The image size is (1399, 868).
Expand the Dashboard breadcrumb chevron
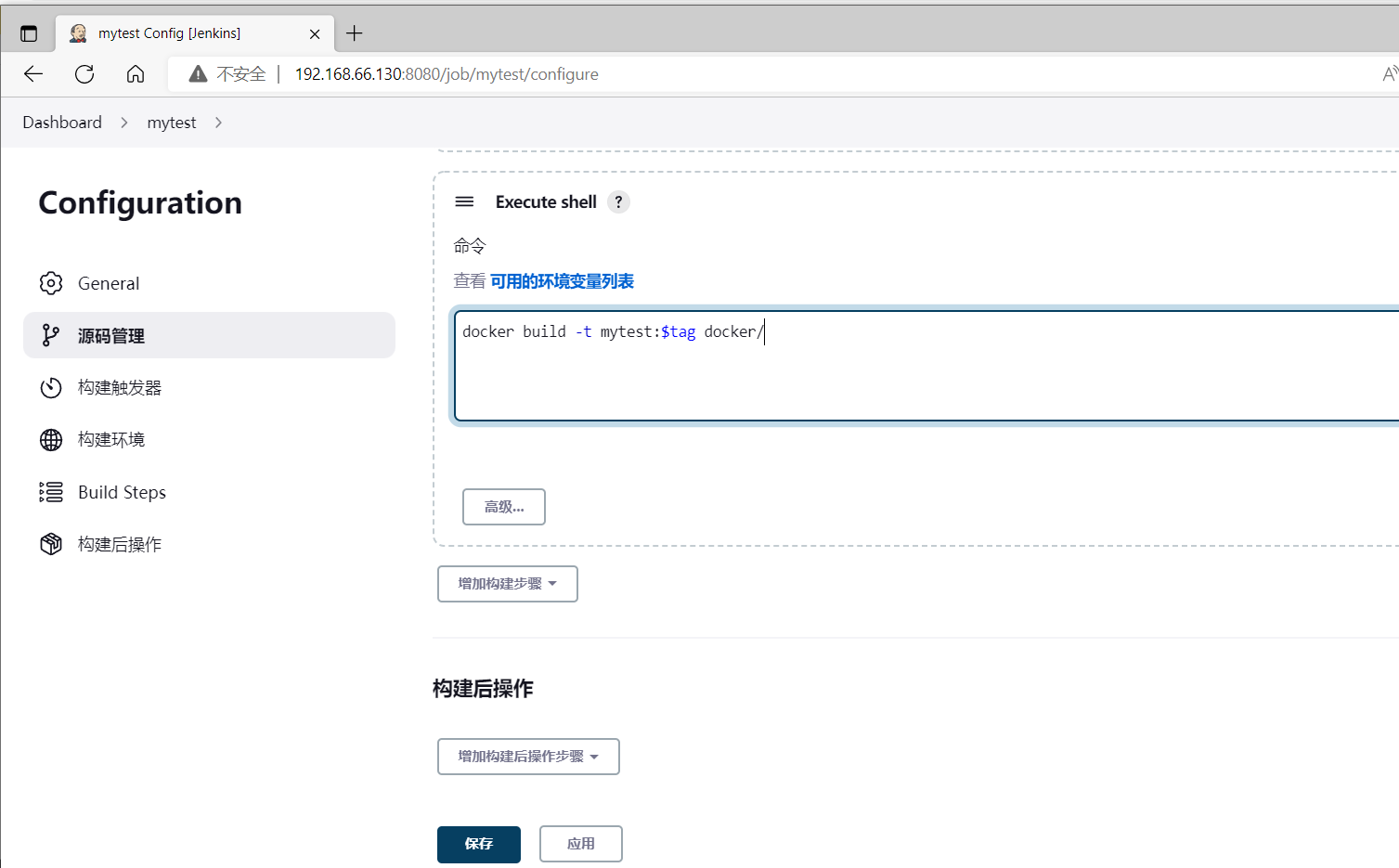coord(124,123)
